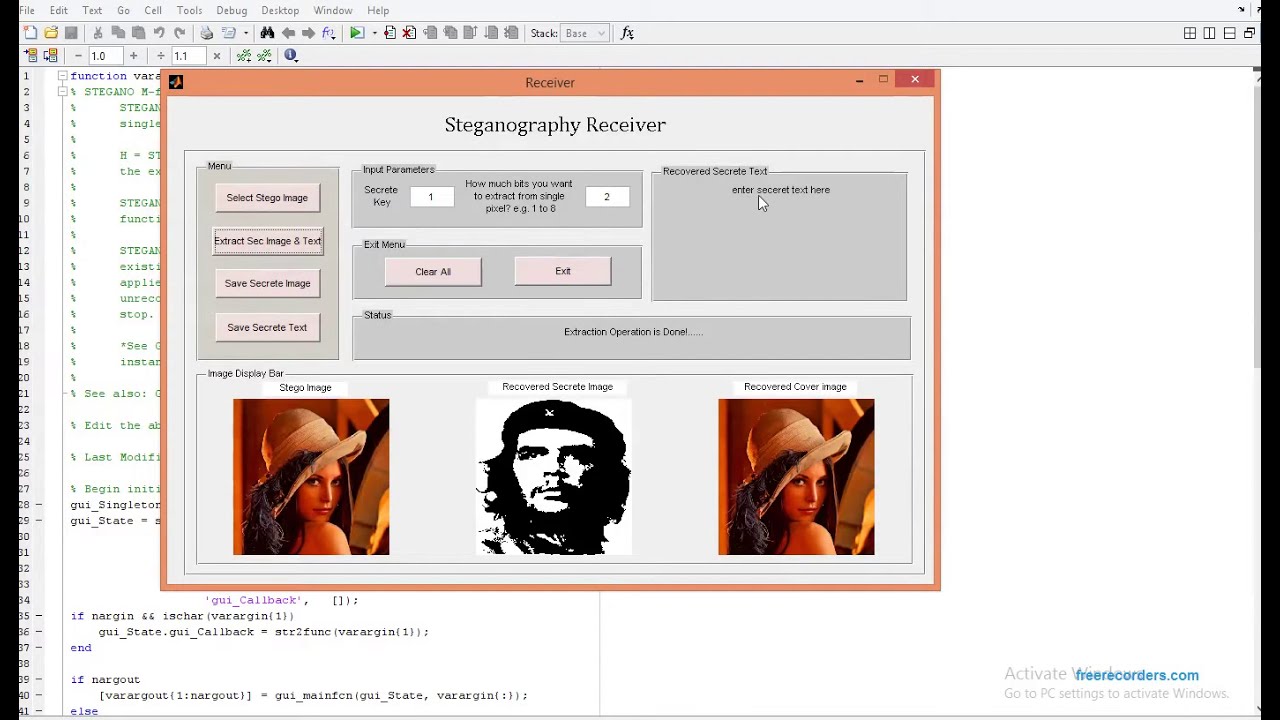This screenshot has width=1280, height=720.
Task: Collapse the function fold on line 1
Action: click(62, 76)
